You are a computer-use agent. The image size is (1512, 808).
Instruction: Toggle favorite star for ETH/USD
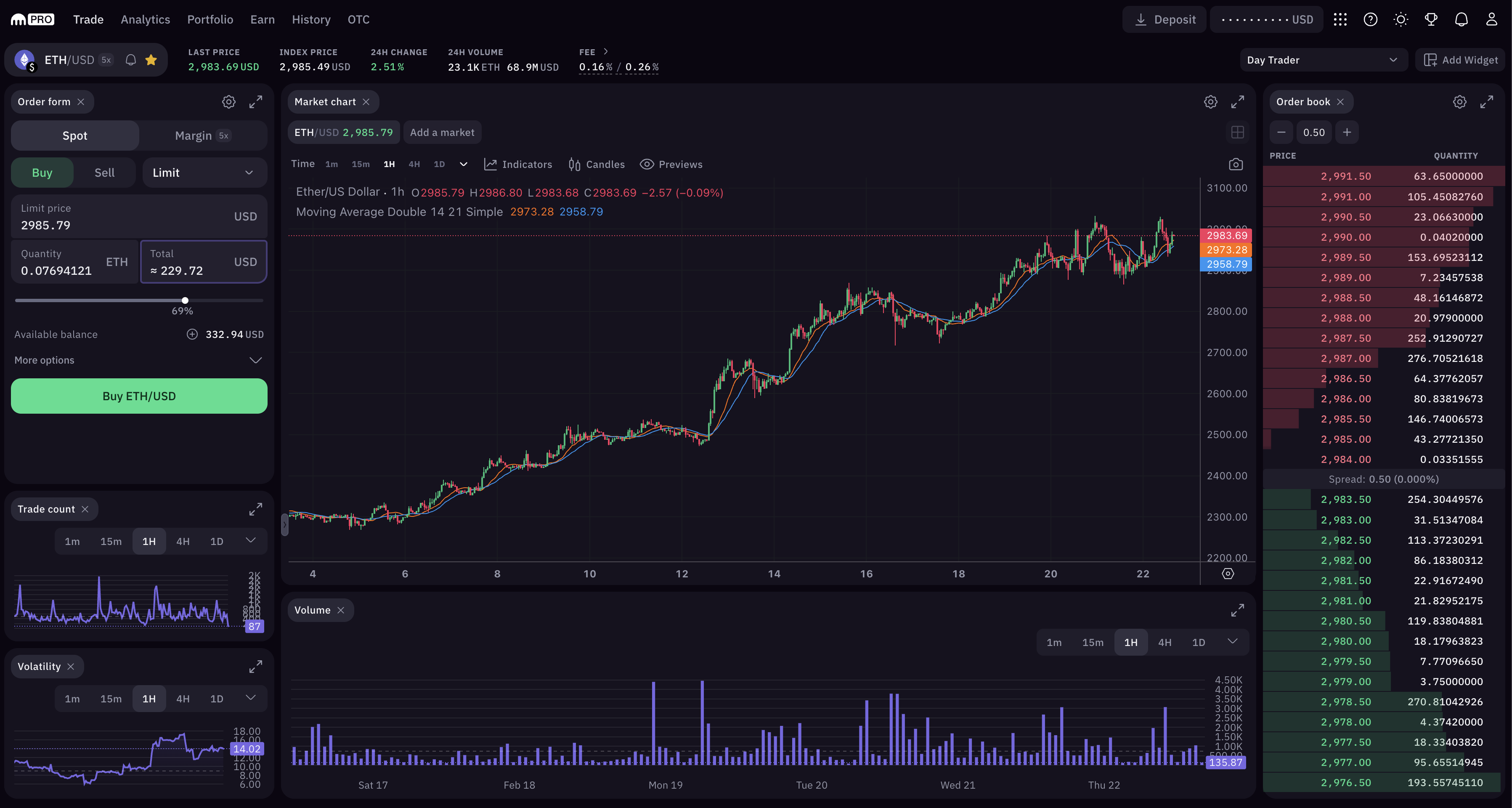click(x=151, y=60)
